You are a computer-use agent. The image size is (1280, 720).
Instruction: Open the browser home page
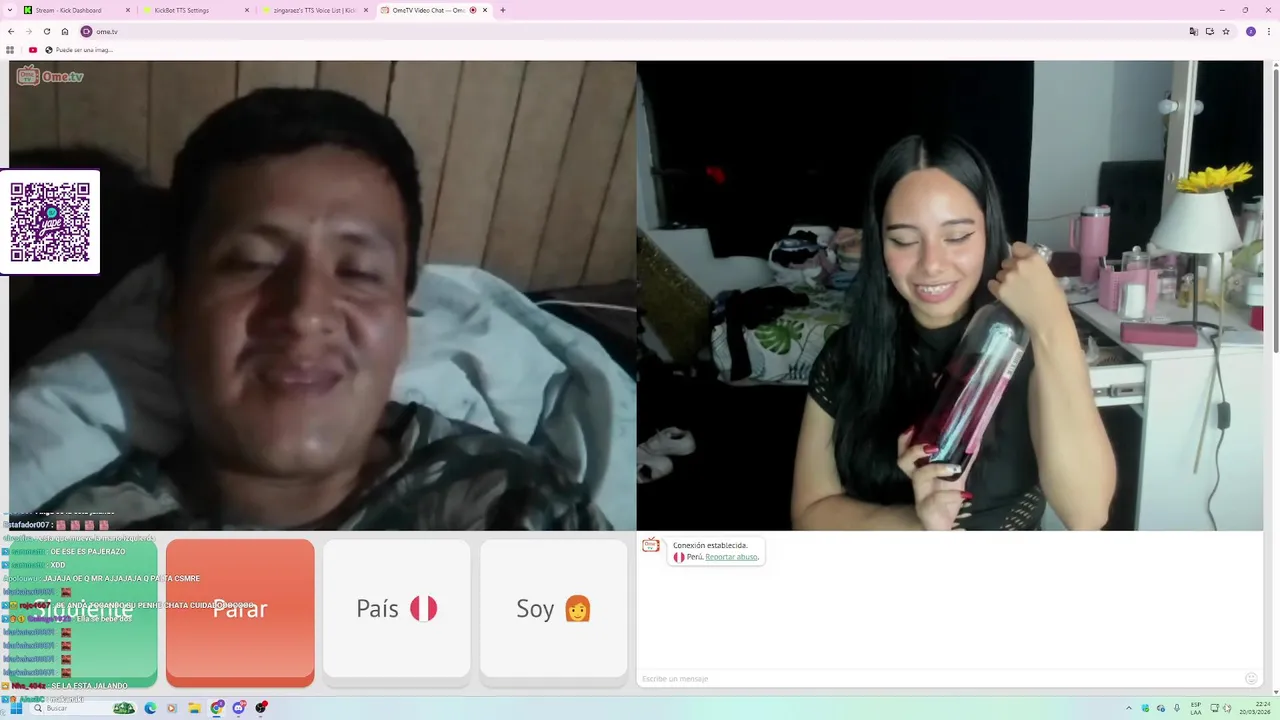point(65,31)
